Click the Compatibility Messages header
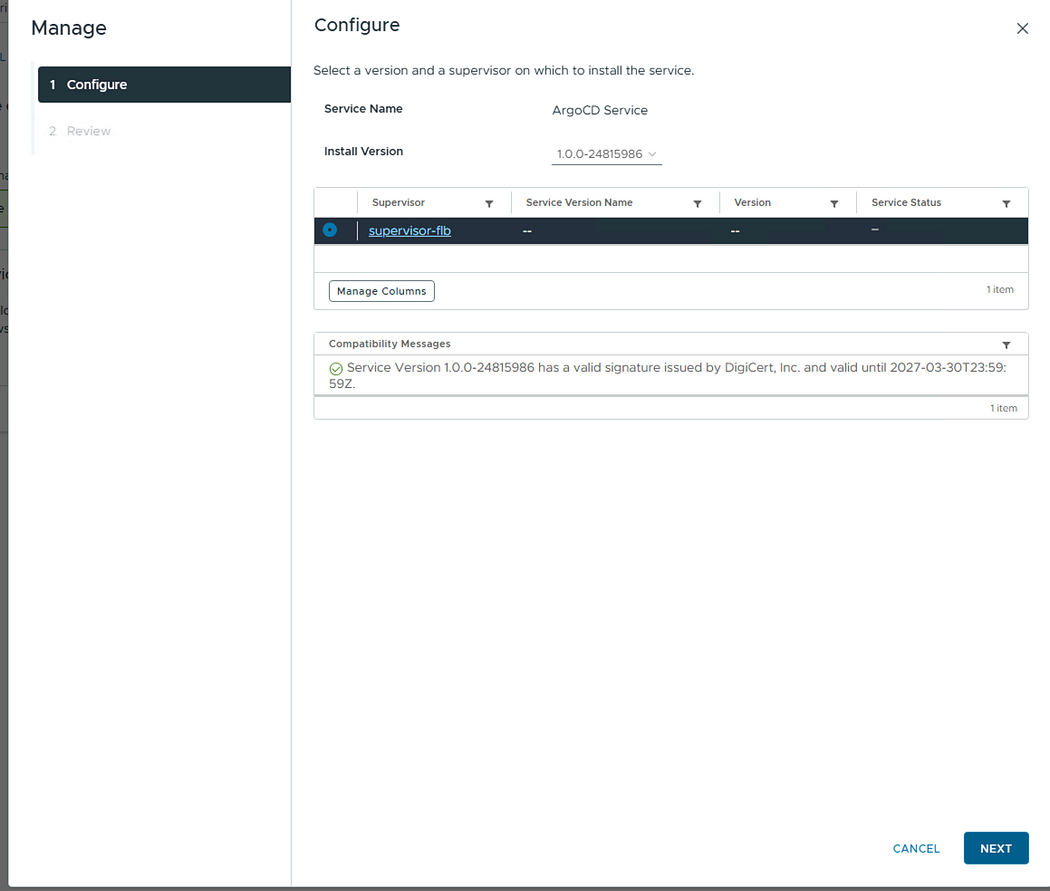This screenshot has width=1050, height=891. (390, 344)
